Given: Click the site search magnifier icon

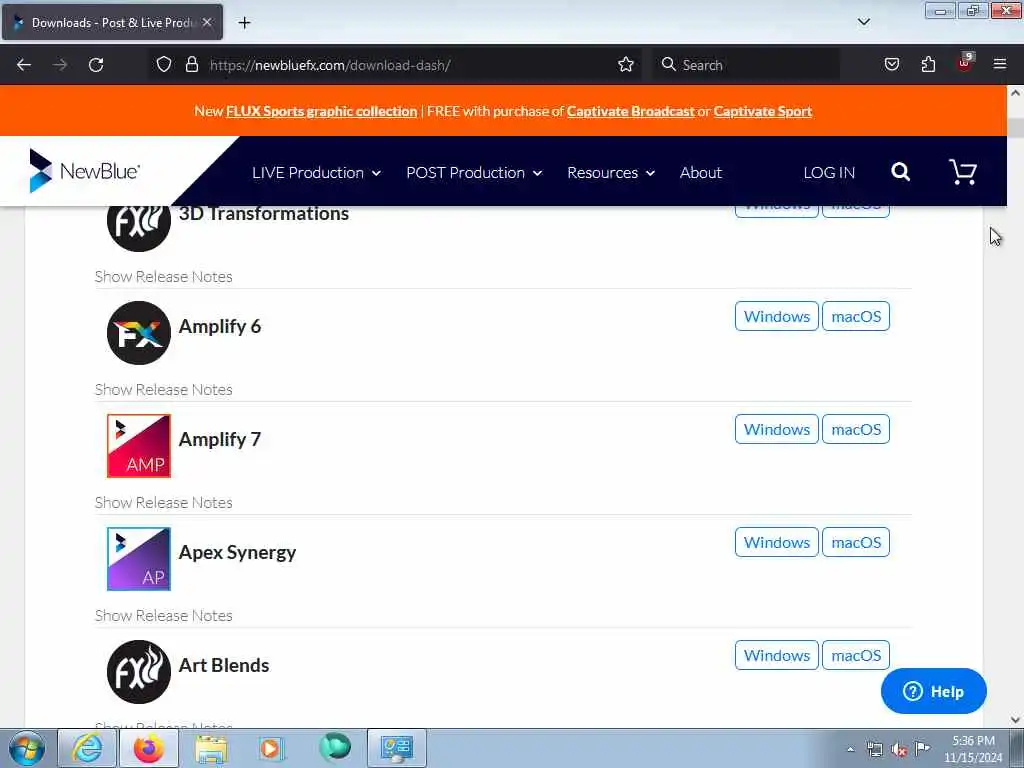Looking at the screenshot, I should [x=901, y=172].
